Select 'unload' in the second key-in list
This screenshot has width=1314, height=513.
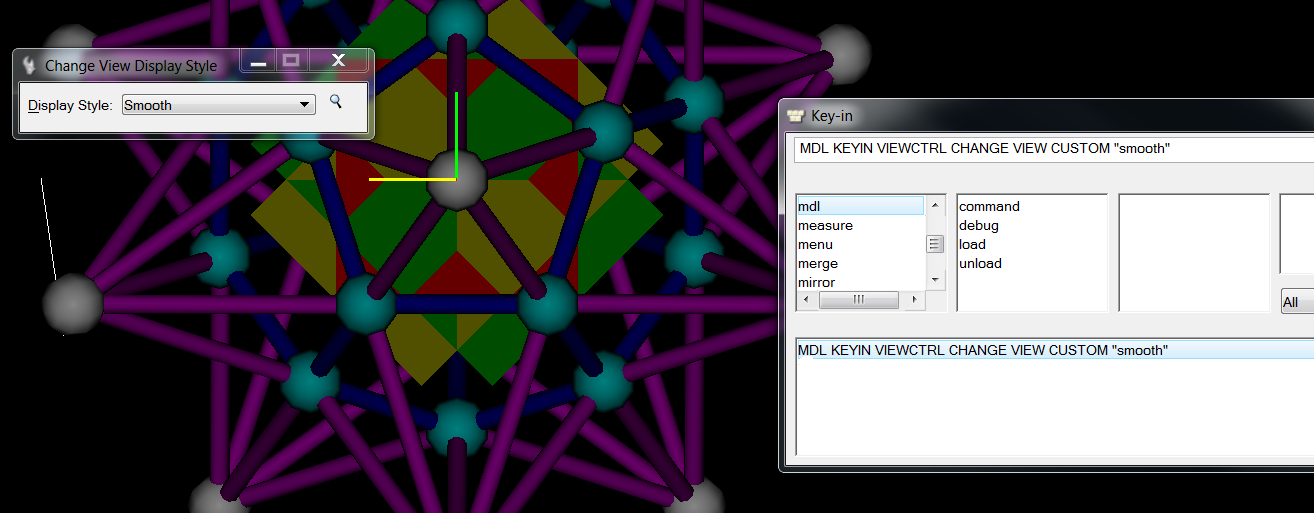pos(1032,263)
